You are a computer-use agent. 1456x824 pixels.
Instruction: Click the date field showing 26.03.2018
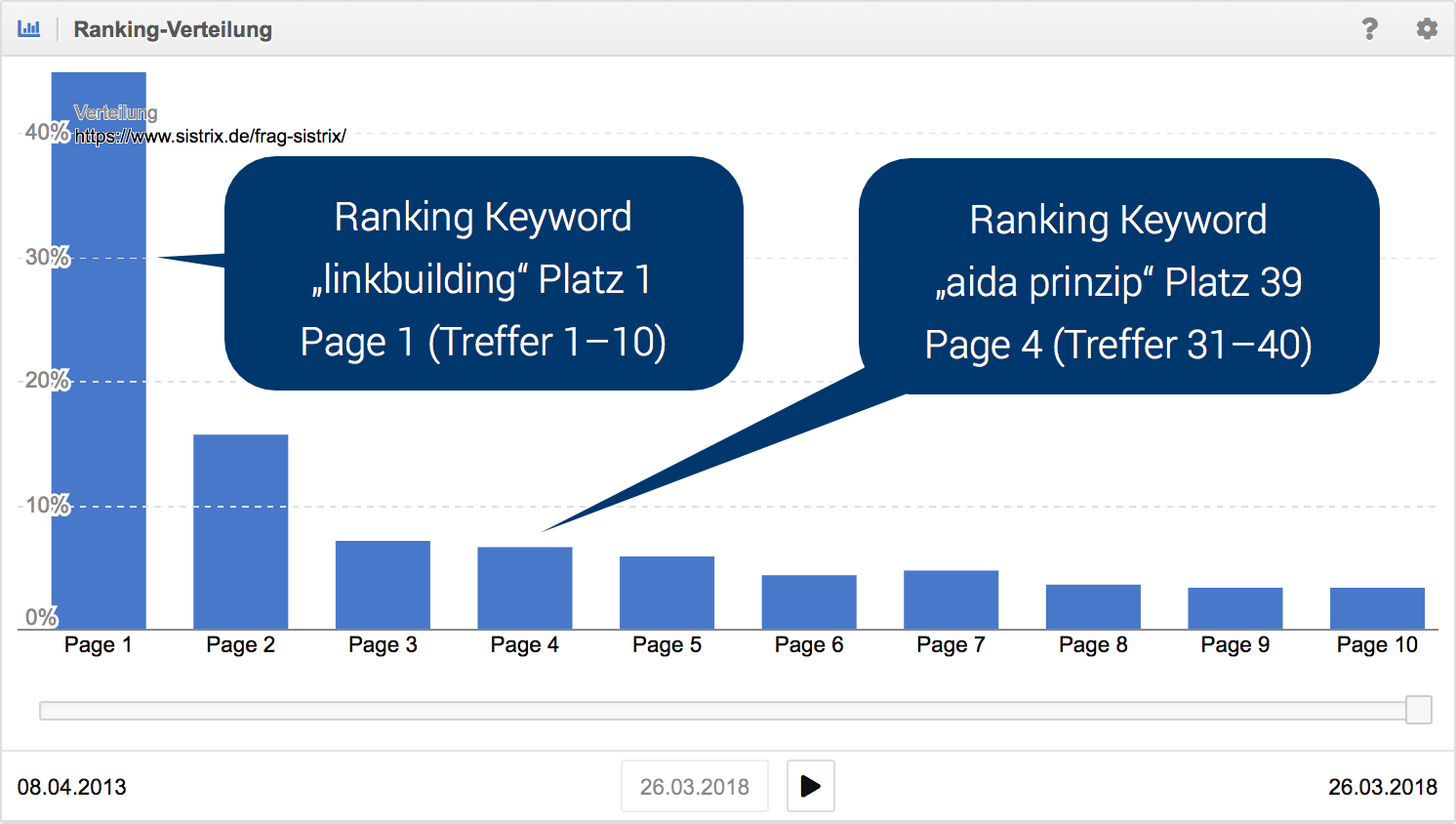(694, 787)
